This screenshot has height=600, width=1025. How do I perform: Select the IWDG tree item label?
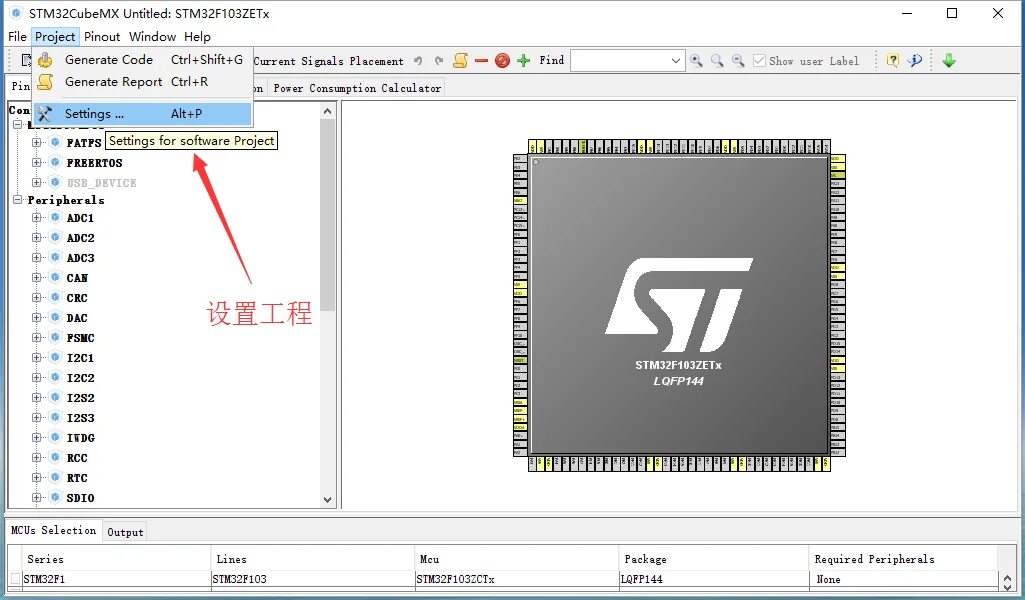[x=80, y=438]
